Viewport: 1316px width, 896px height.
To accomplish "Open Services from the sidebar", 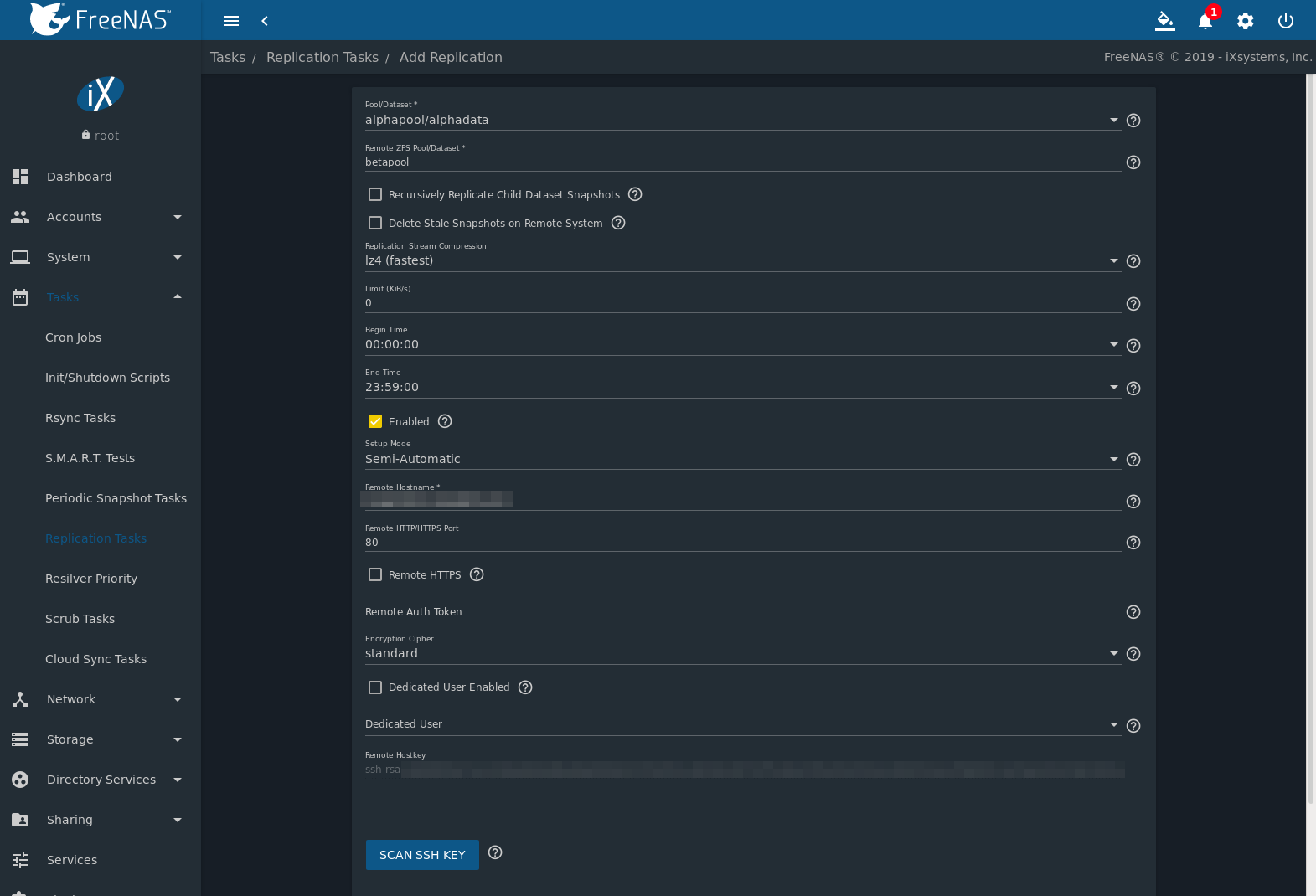I will pyautogui.click(x=101, y=860).
